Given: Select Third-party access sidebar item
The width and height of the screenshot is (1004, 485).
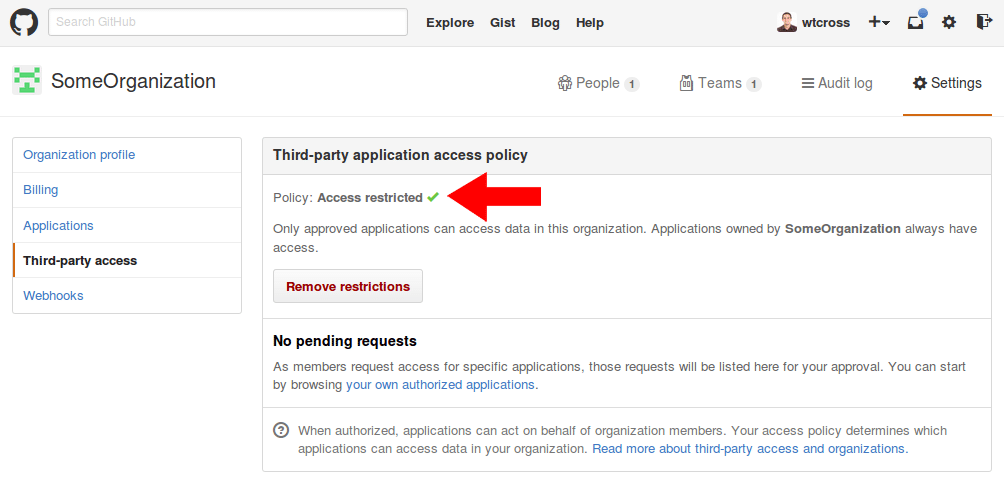Looking at the screenshot, I should (x=127, y=261).
